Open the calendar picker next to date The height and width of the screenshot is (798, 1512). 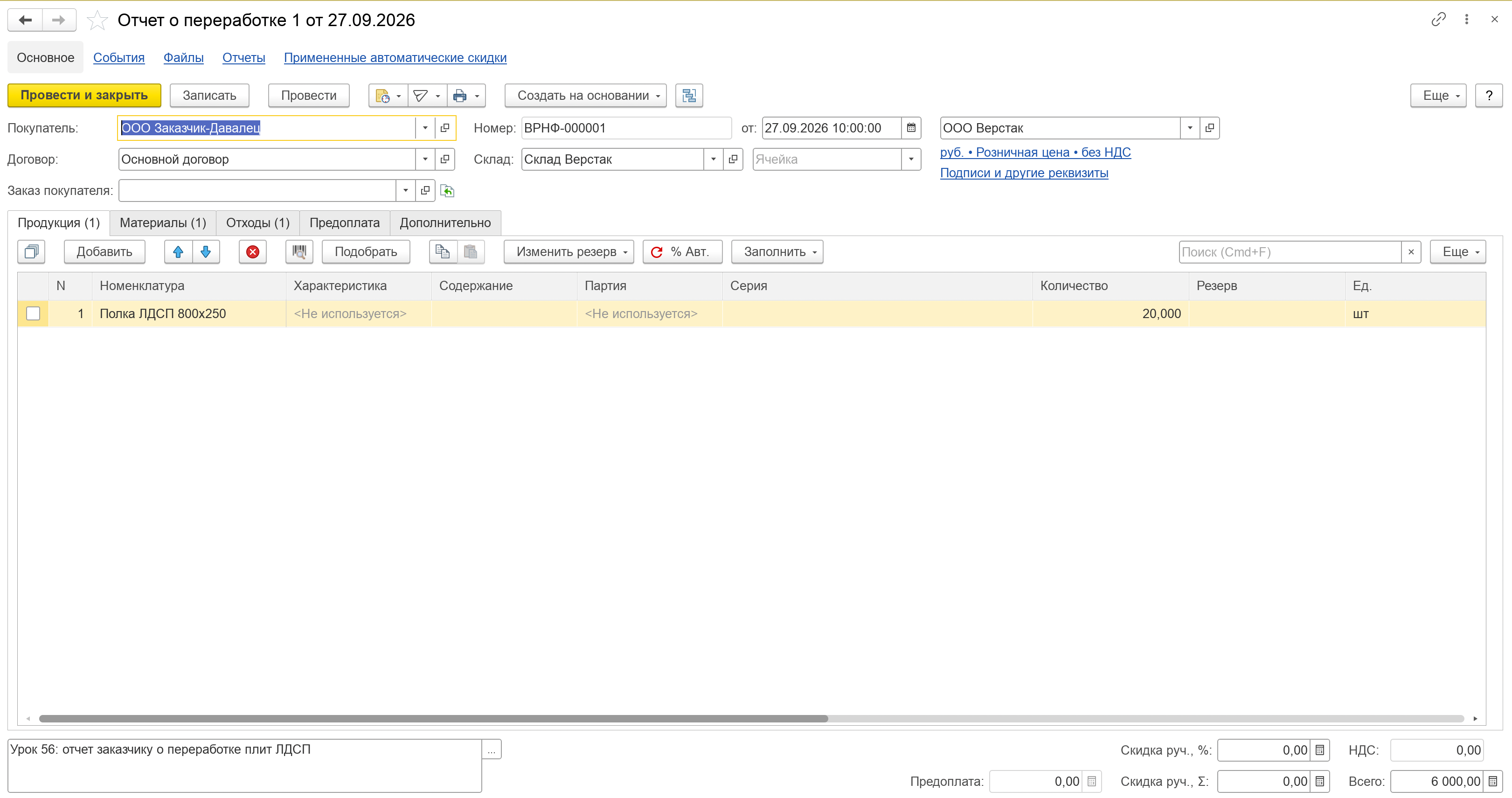tap(911, 128)
